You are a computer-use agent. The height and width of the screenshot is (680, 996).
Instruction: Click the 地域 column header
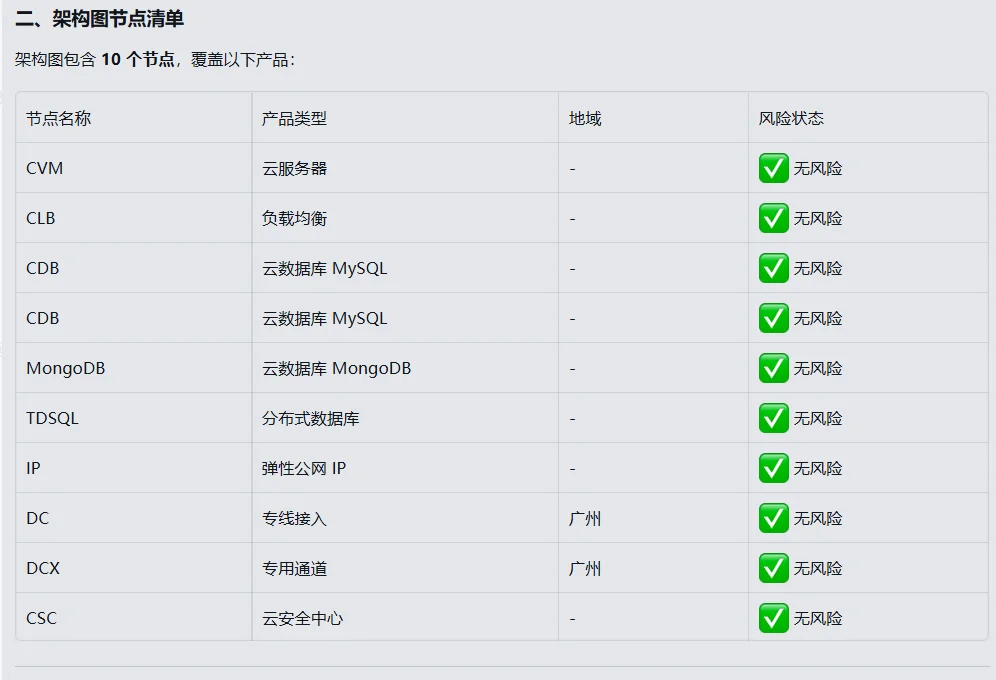(585, 118)
